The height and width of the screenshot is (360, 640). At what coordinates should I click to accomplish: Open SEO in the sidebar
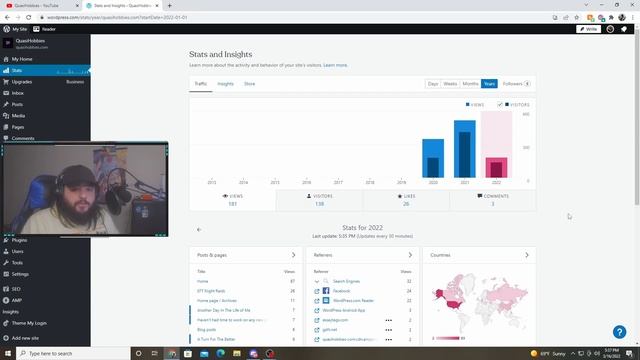click(45, 289)
